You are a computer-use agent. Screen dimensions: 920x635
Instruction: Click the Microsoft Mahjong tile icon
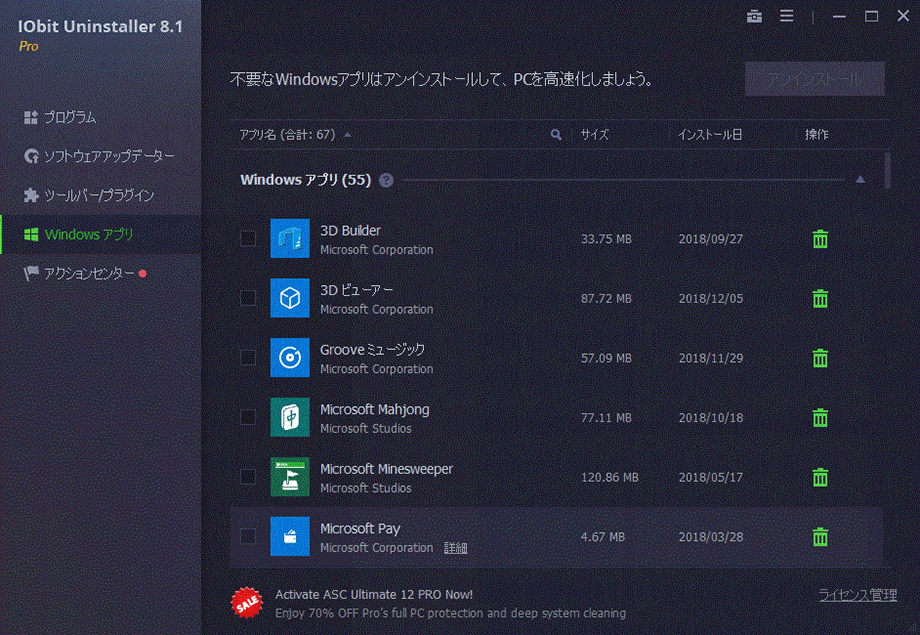pos(290,417)
